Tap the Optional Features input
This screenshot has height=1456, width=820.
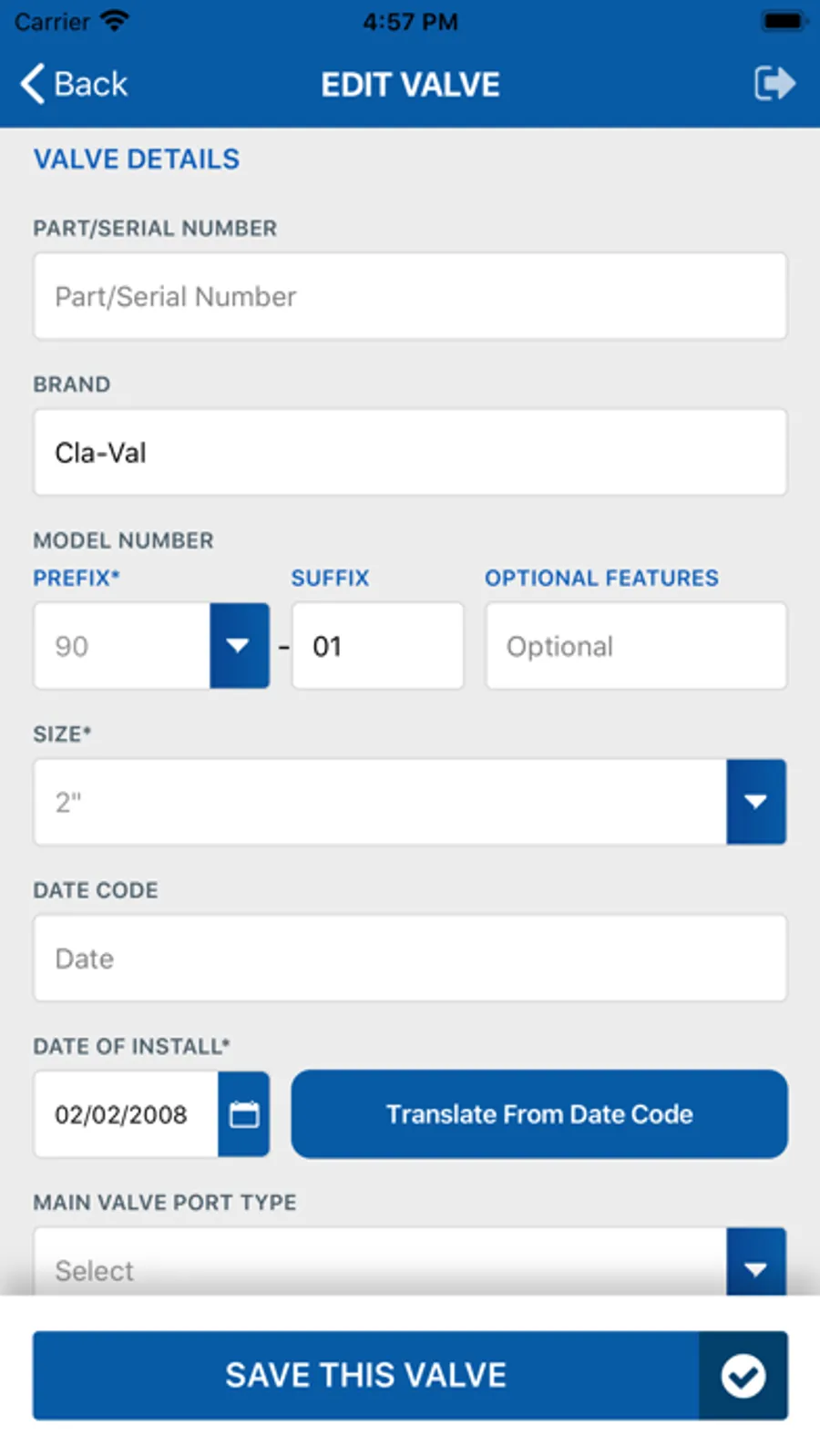(x=635, y=646)
